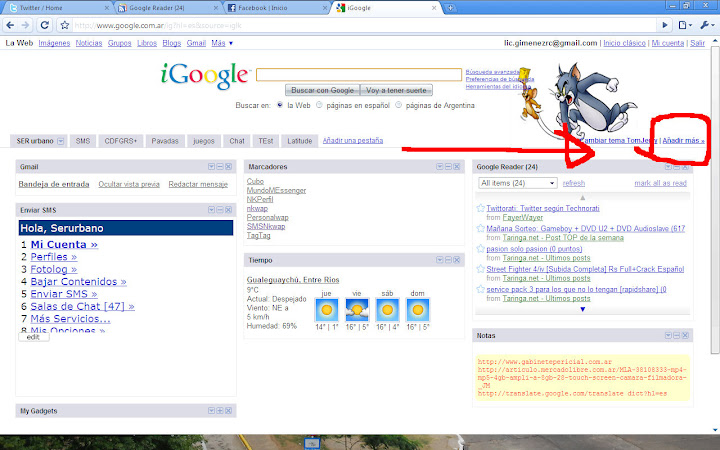Select the la Web search radio button
This screenshot has width=720, height=450.
pos(280,105)
